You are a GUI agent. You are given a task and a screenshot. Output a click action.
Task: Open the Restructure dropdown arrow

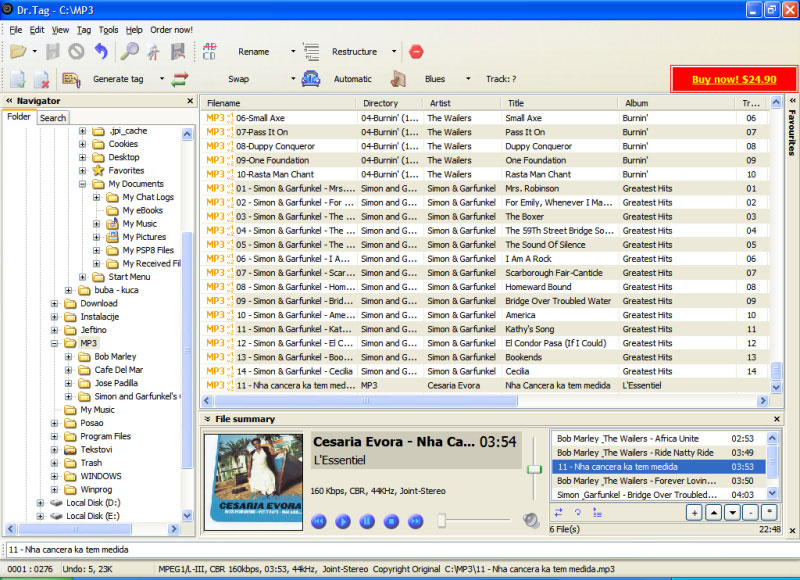pos(394,52)
